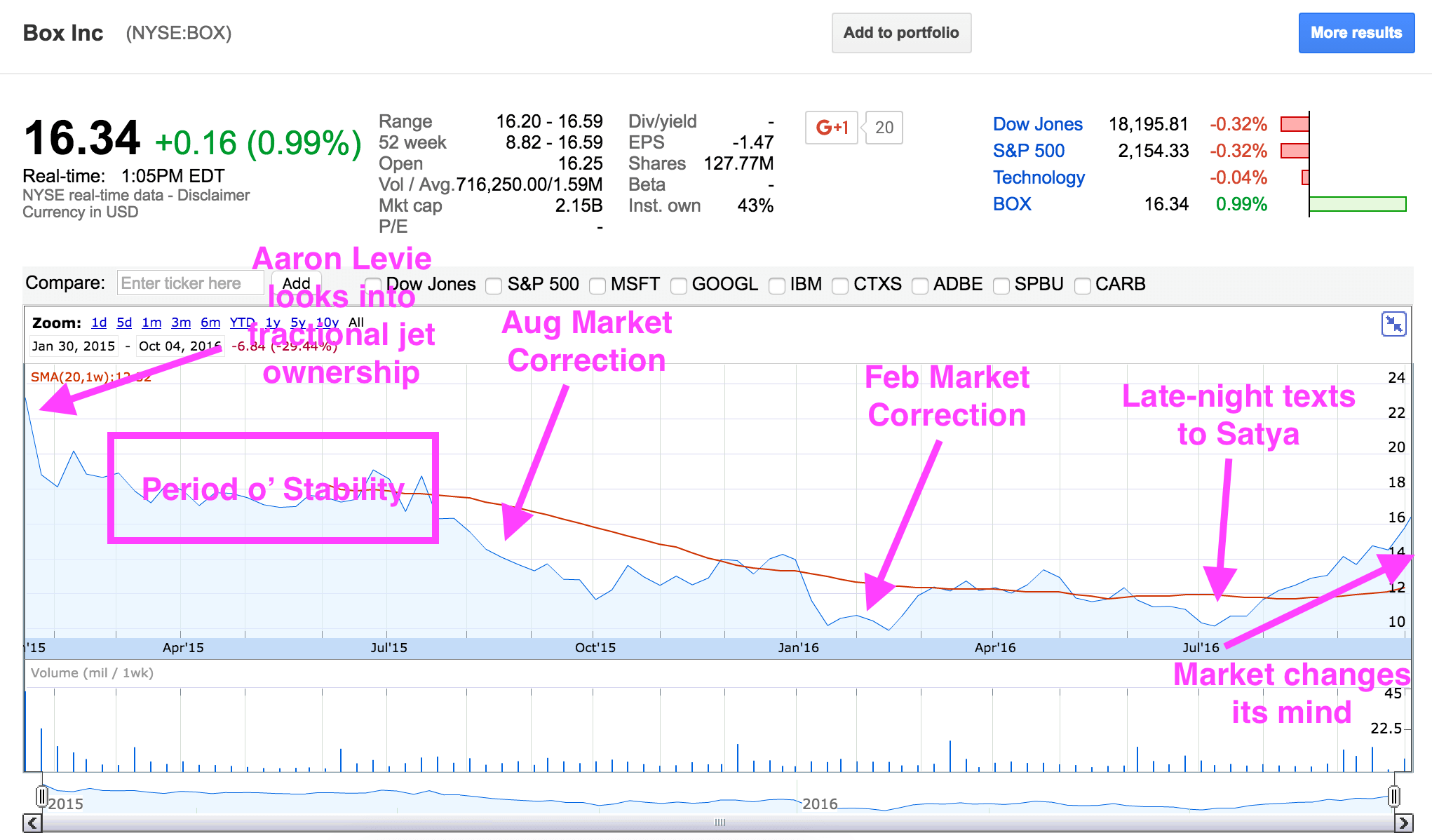Click the Oct 04, 2016 end date field
1432x840 pixels.
coord(180,346)
